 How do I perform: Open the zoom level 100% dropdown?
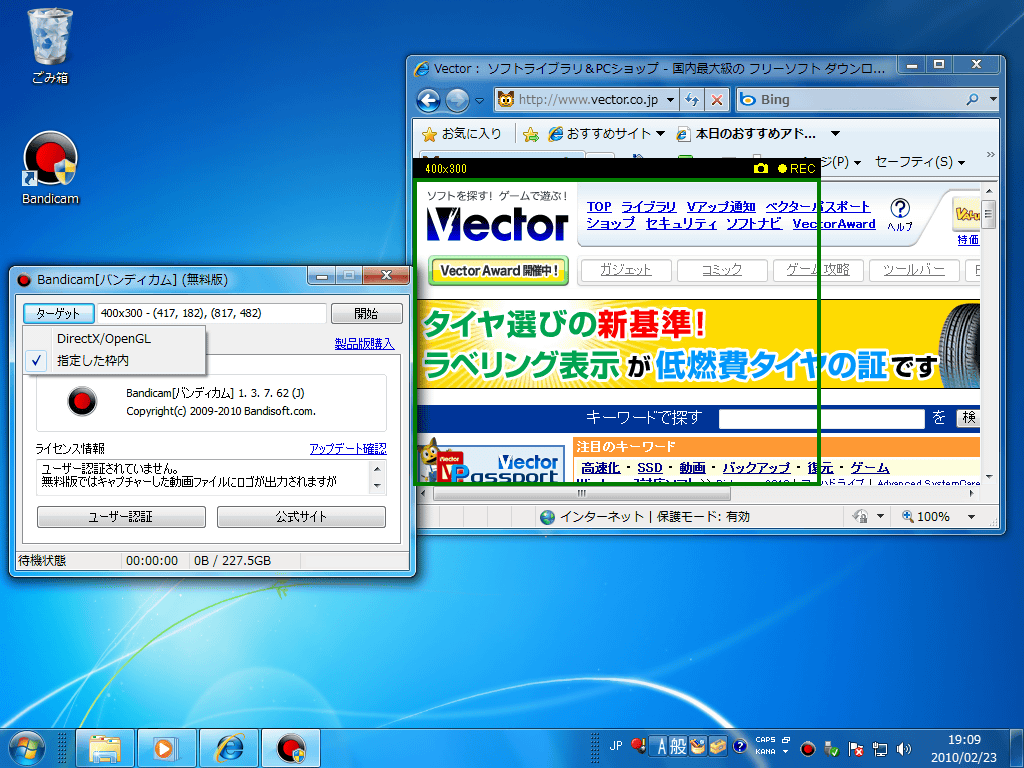(972, 517)
